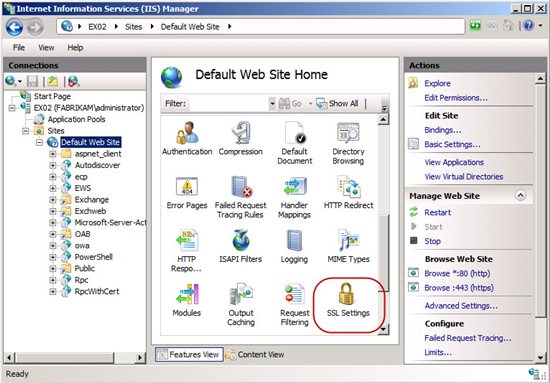The image size is (550, 383).
Task: Click the View Applications link
Action: point(454,162)
